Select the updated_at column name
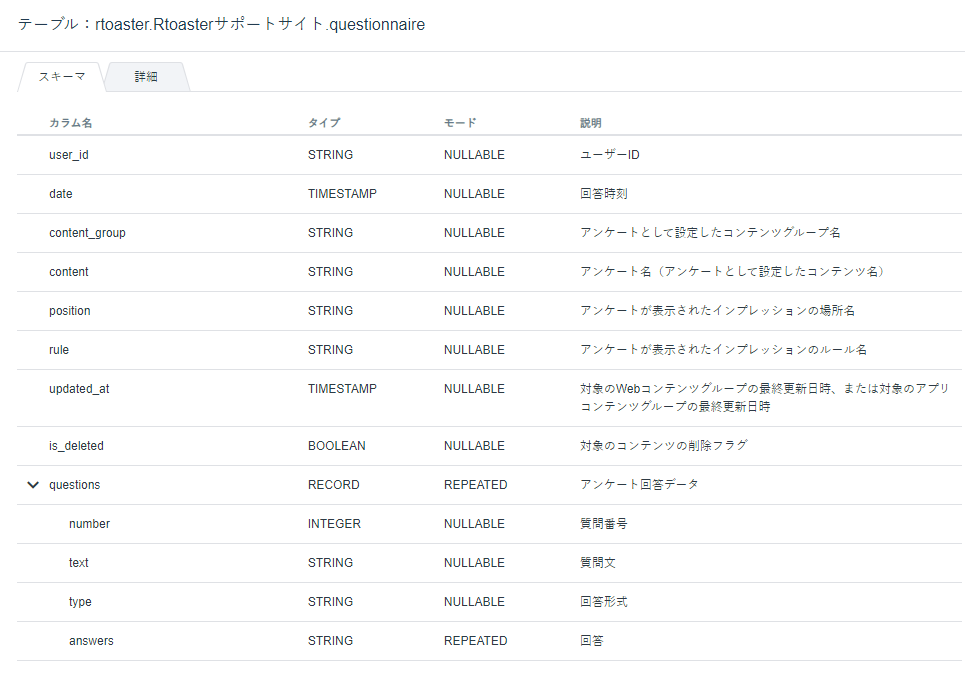 click(x=79, y=389)
